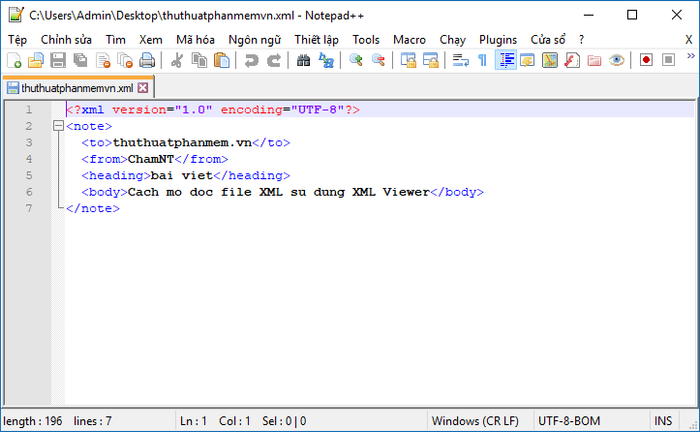Image resolution: width=700 pixels, height=432 pixels.
Task: Undo last action with Undo arrow
Action: pyautogui.click(x=251, y=60)
